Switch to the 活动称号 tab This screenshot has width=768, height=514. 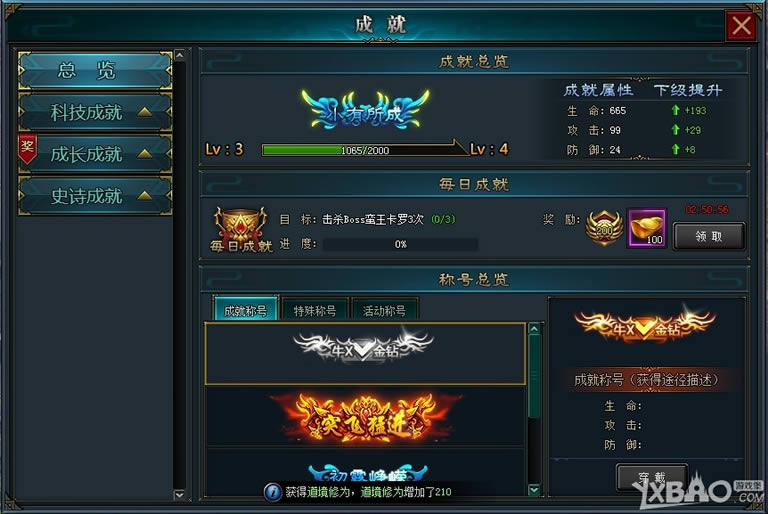click(x=384, y=310)
